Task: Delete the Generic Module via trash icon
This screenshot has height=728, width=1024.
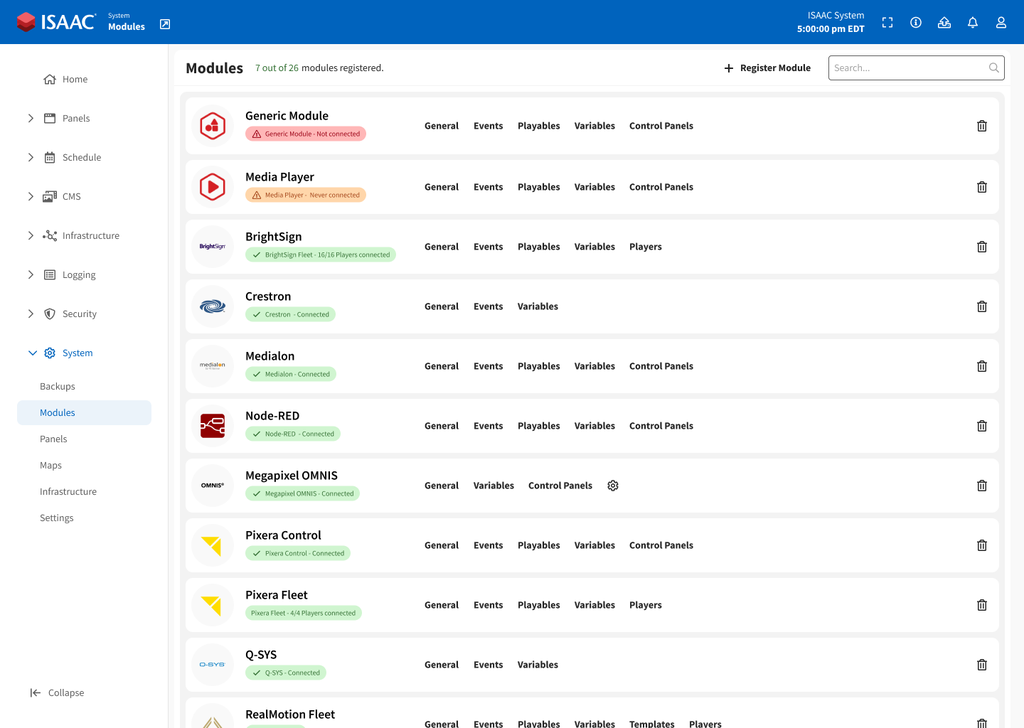Action: (981, 126)
